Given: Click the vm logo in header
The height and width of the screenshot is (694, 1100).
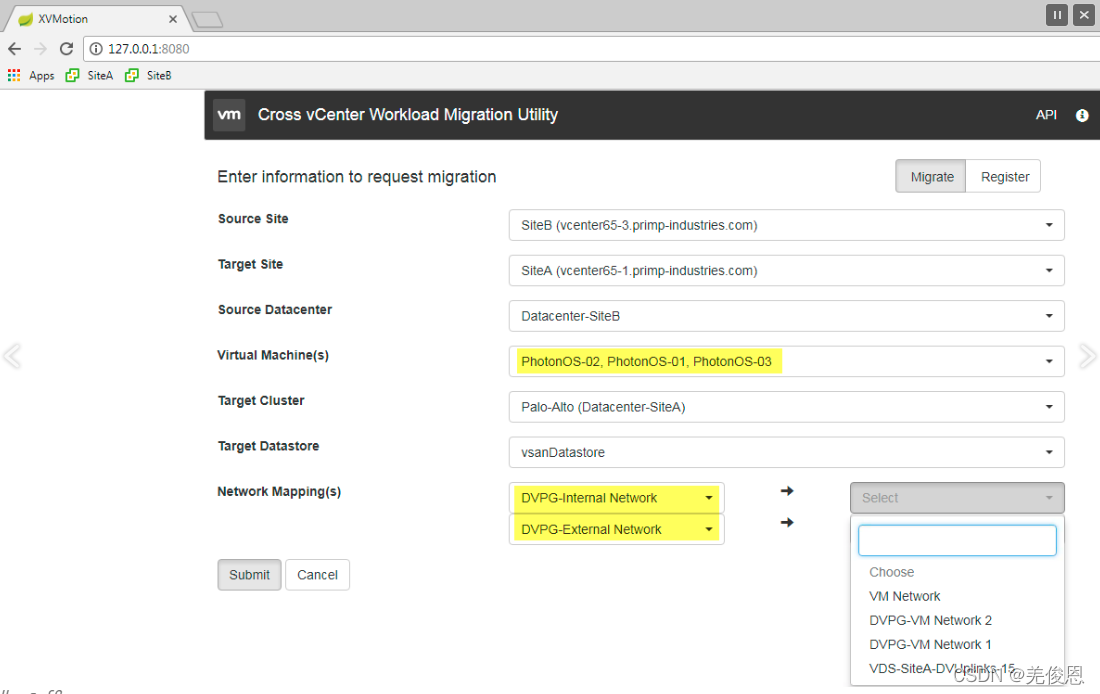Looking at the screenshot, I should pyautogui.click(x=229, y=114).
